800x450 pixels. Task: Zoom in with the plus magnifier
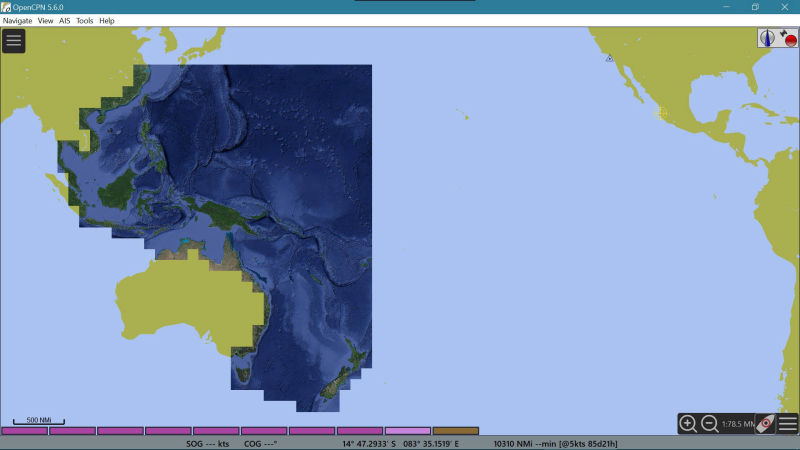[688, 423]
